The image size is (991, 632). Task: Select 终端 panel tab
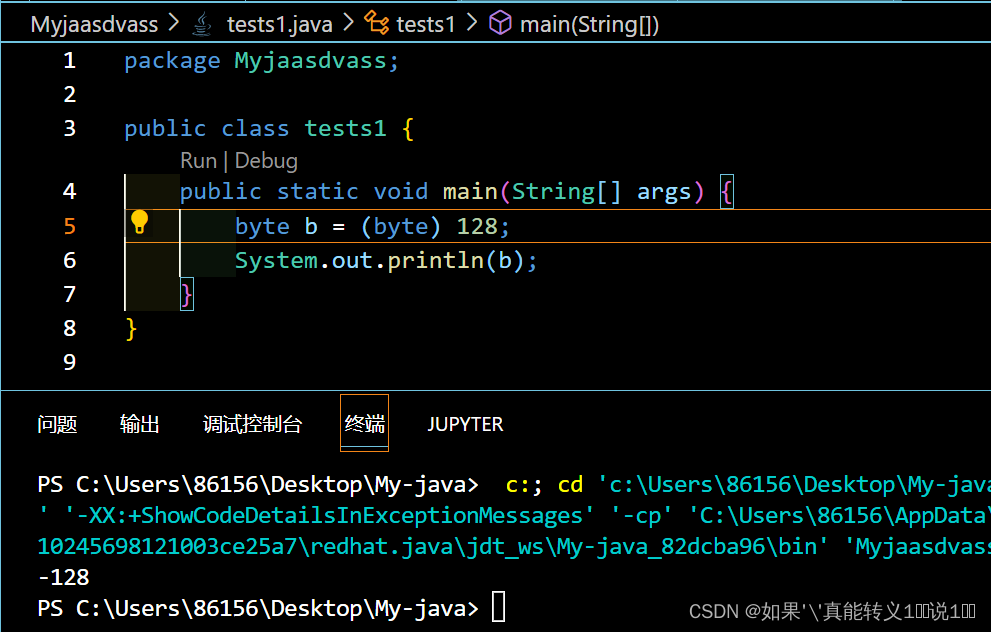pos(364,423)
